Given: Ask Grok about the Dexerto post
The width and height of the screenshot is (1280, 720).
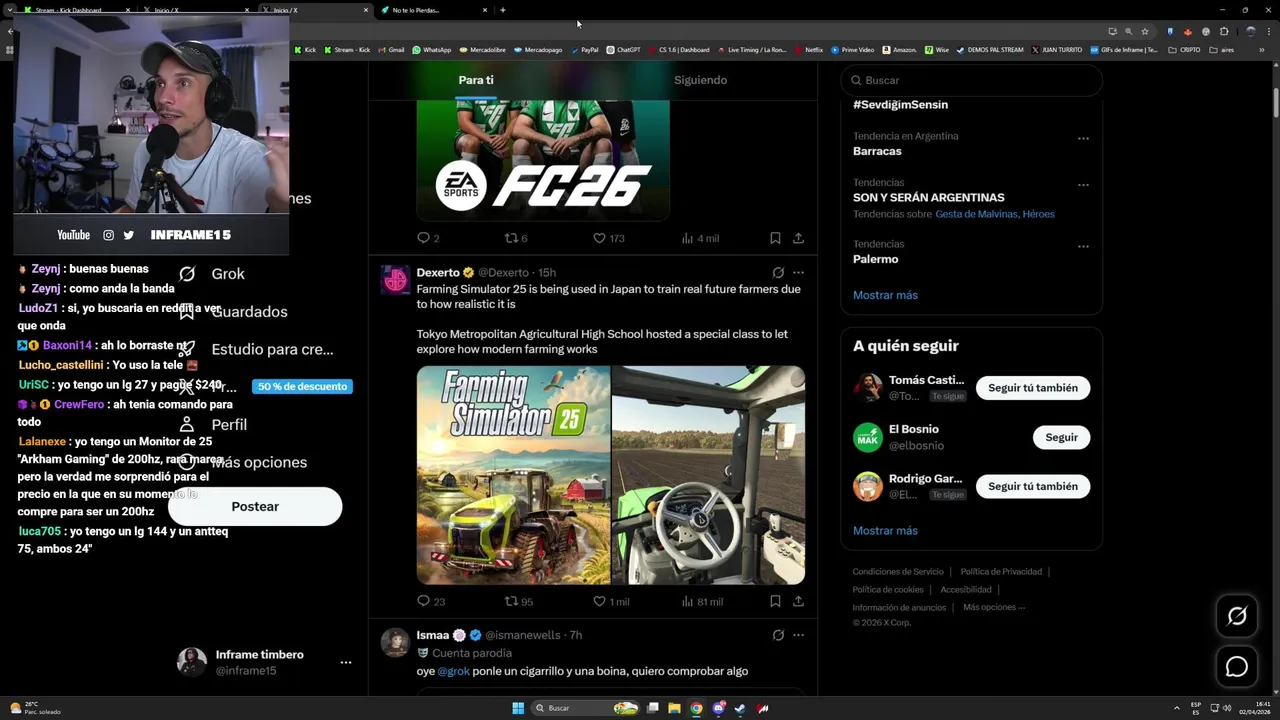Looking at the screenshot, I should (x=778, y=272).
